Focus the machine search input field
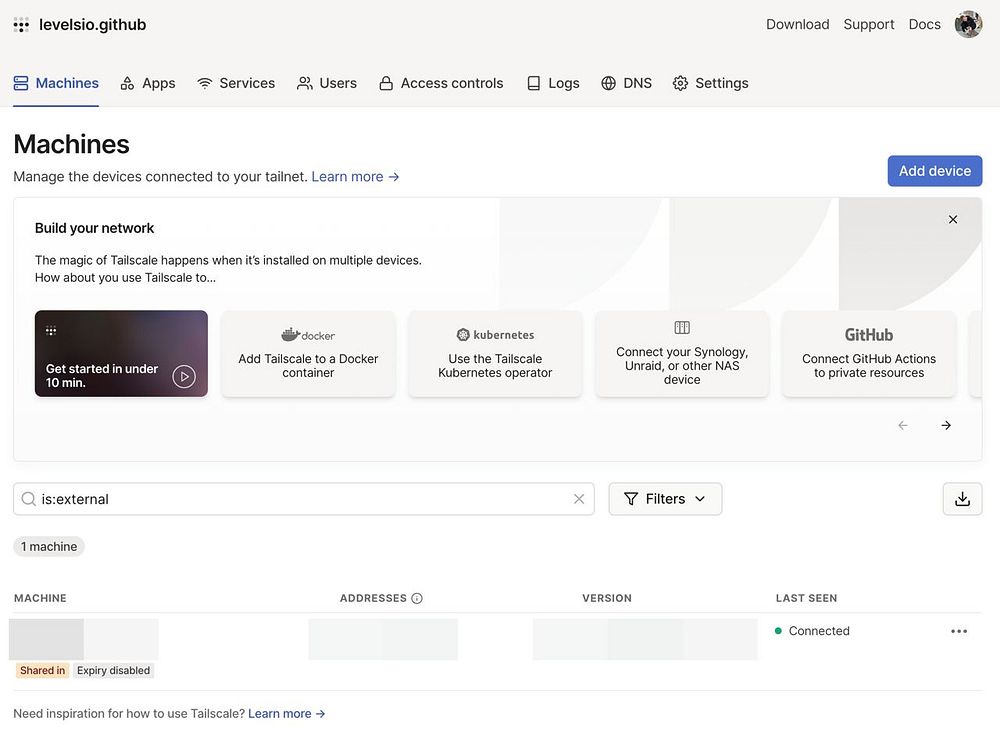 pos(304,499)
